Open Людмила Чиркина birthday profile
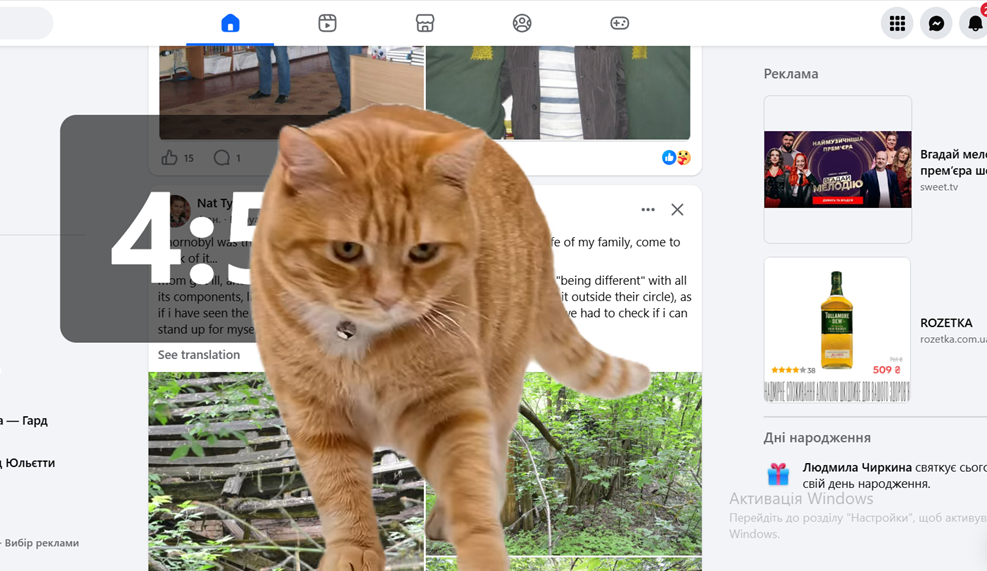This screenshot has width=987, height=571. click(857, 468)
